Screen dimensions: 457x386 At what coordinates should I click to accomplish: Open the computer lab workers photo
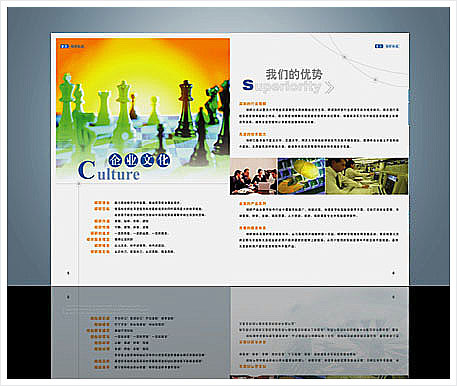(367, 176)
